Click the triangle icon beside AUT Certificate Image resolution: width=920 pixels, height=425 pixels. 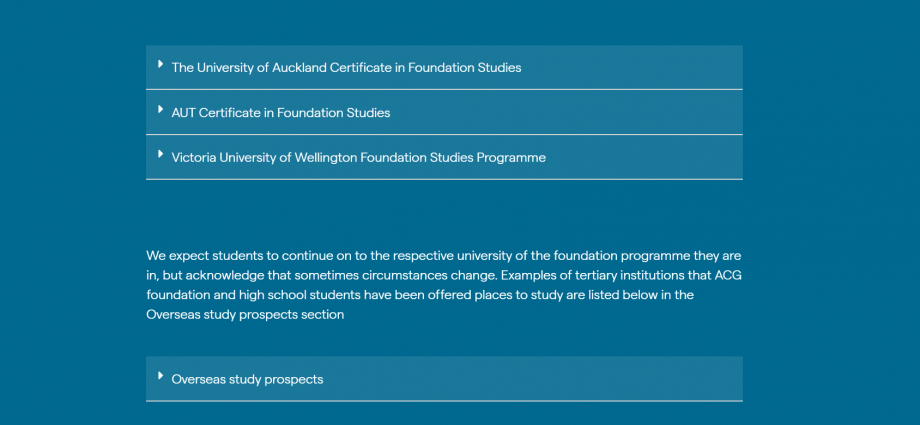pos(161,109)
